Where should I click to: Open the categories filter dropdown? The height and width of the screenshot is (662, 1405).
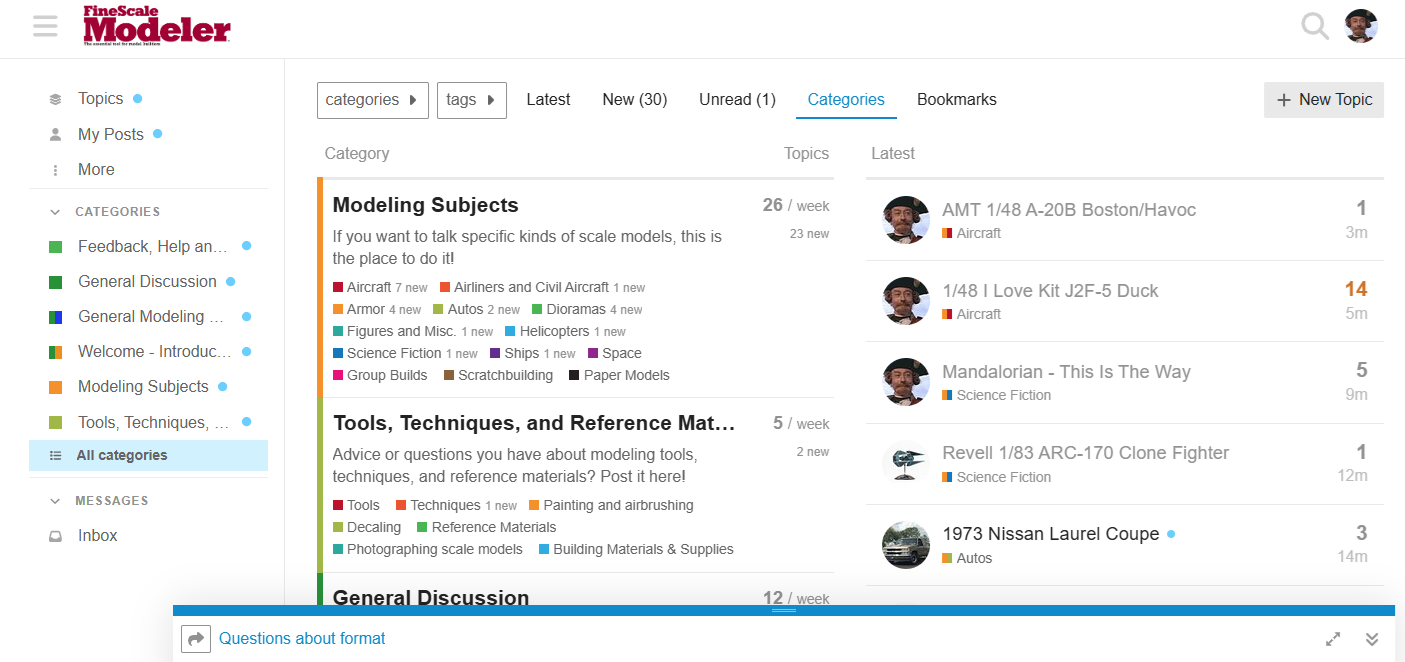pos(373,100)
